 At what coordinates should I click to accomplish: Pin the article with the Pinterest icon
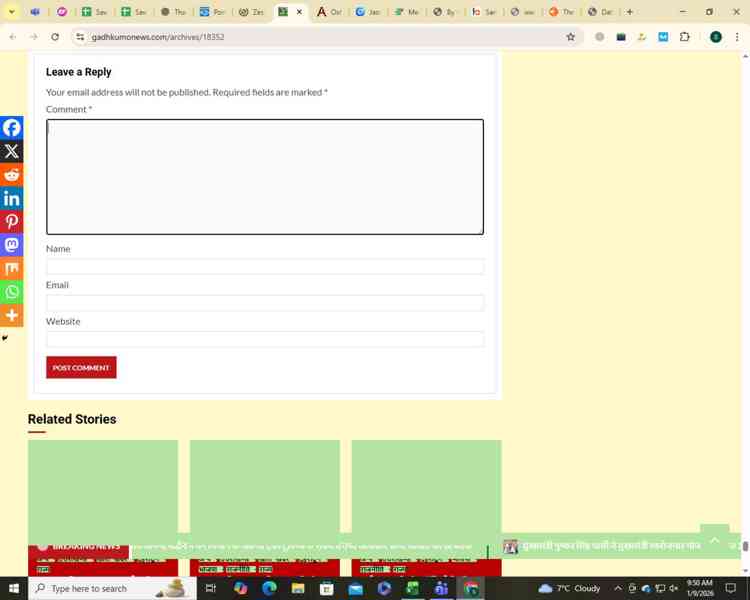(12, 222)
